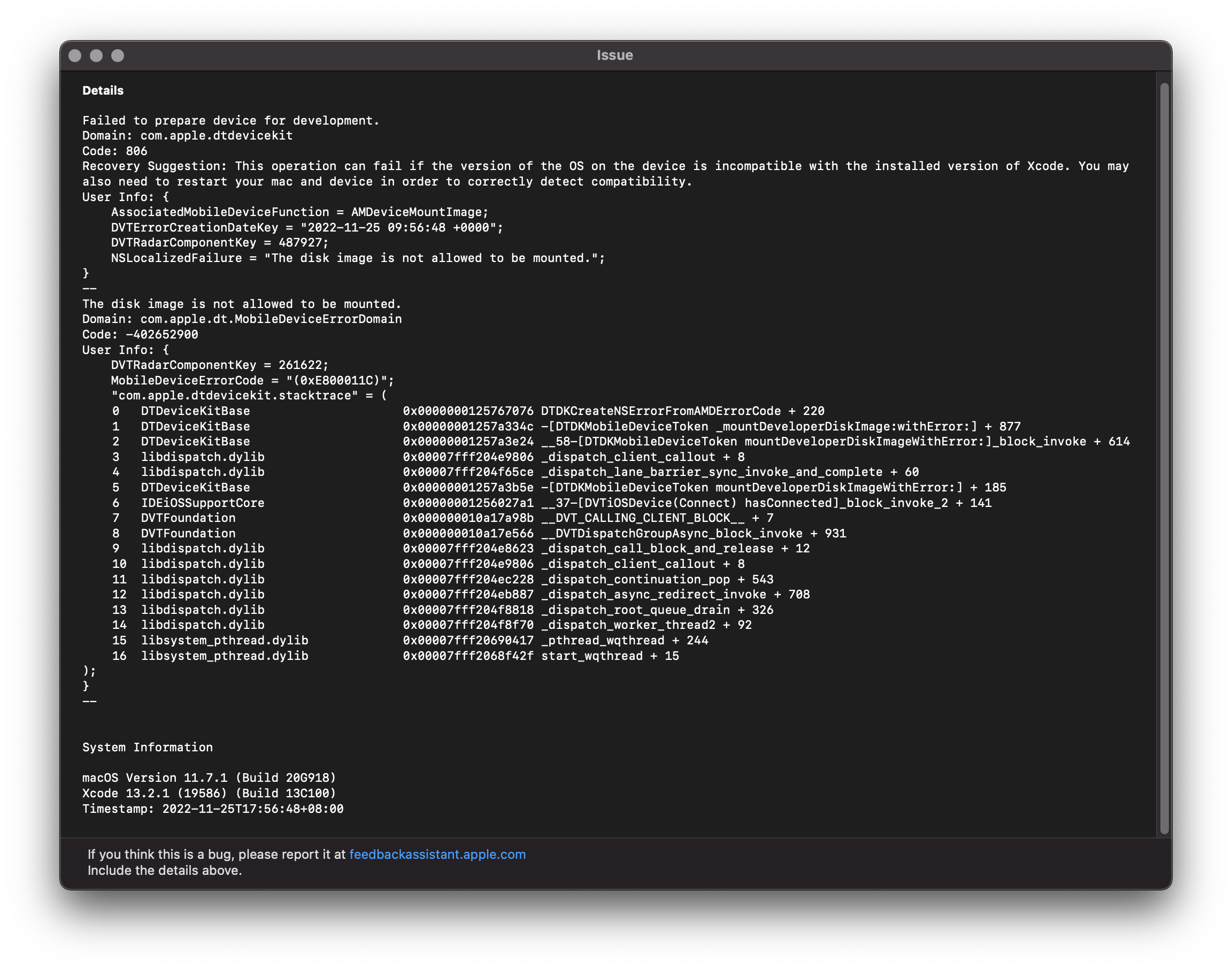Click stack frame 15 _pthread_wqthread

click(x=410, y=640)
